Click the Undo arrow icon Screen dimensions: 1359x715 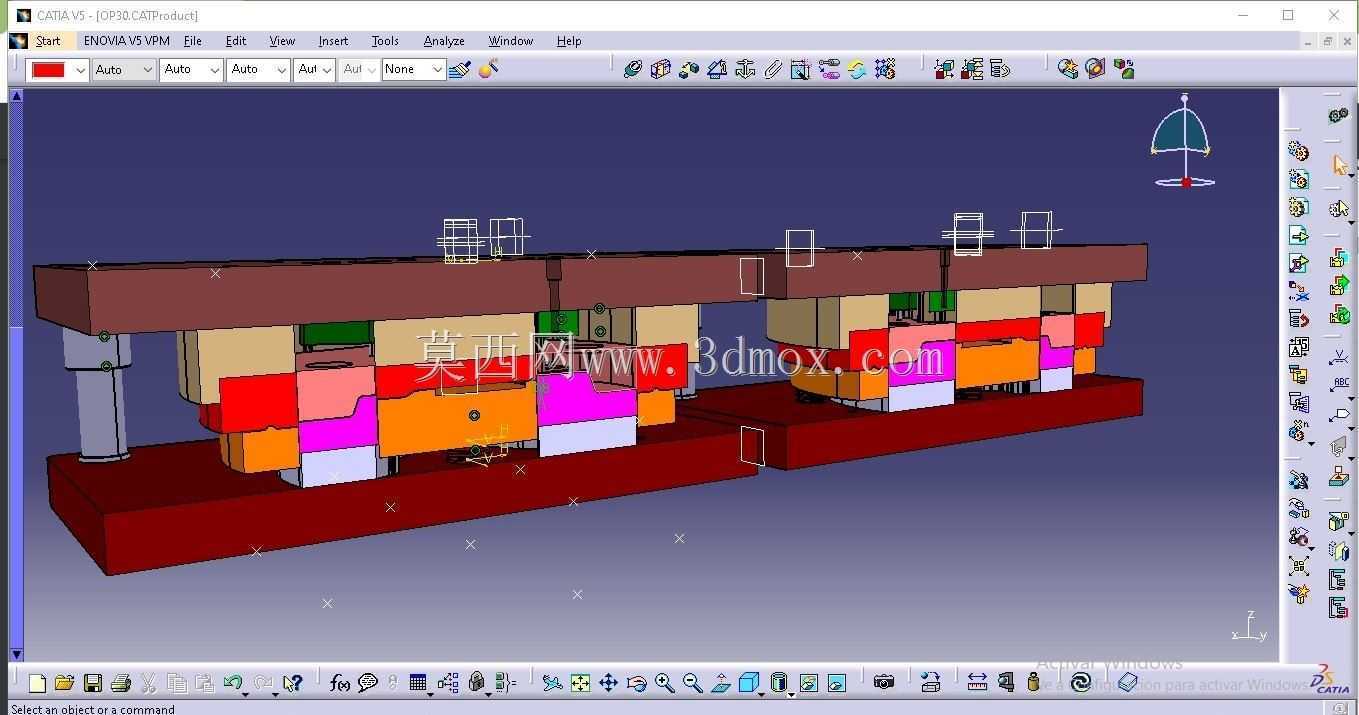232,682
